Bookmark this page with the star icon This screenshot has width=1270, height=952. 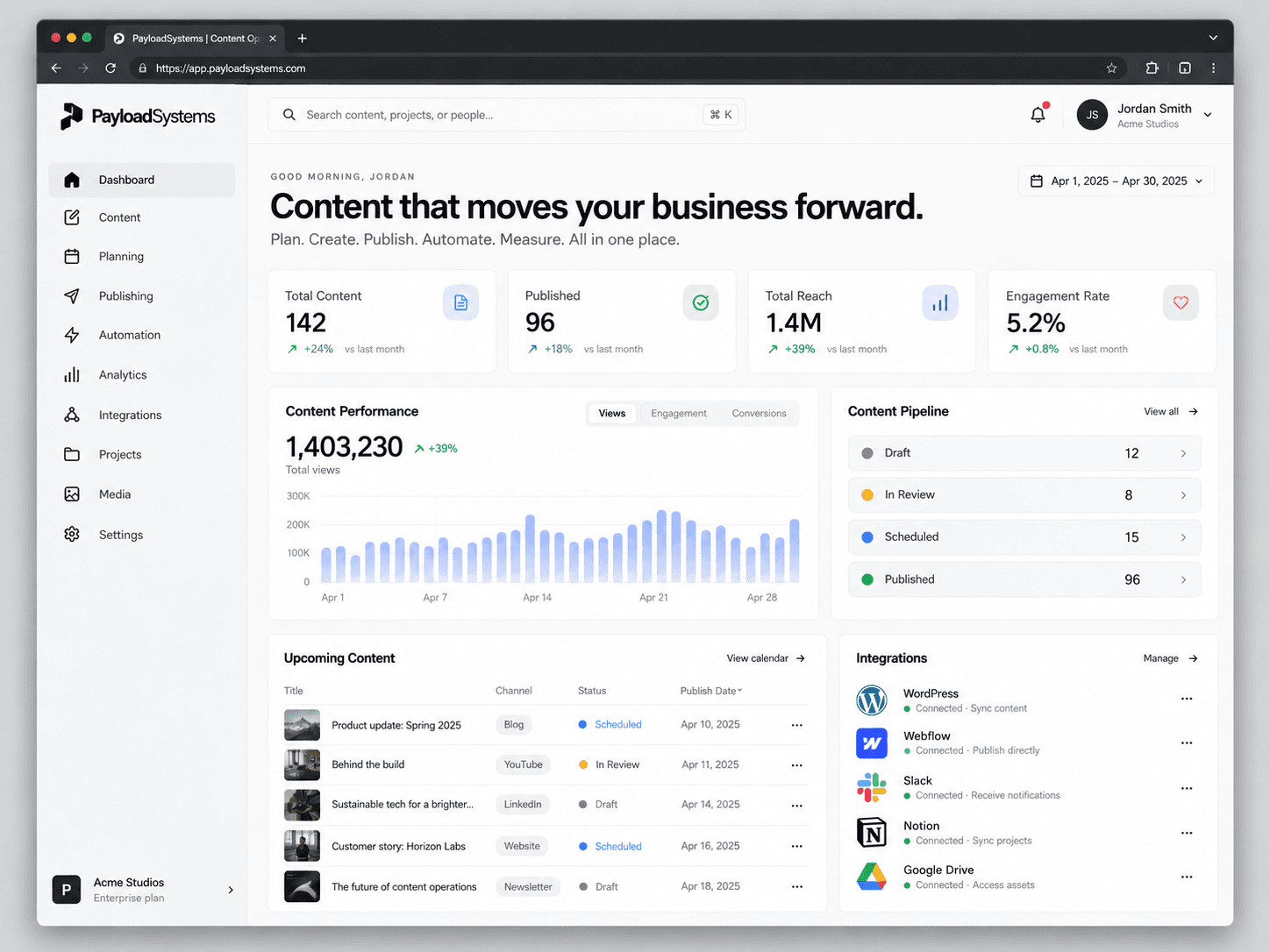[1111, 68]
